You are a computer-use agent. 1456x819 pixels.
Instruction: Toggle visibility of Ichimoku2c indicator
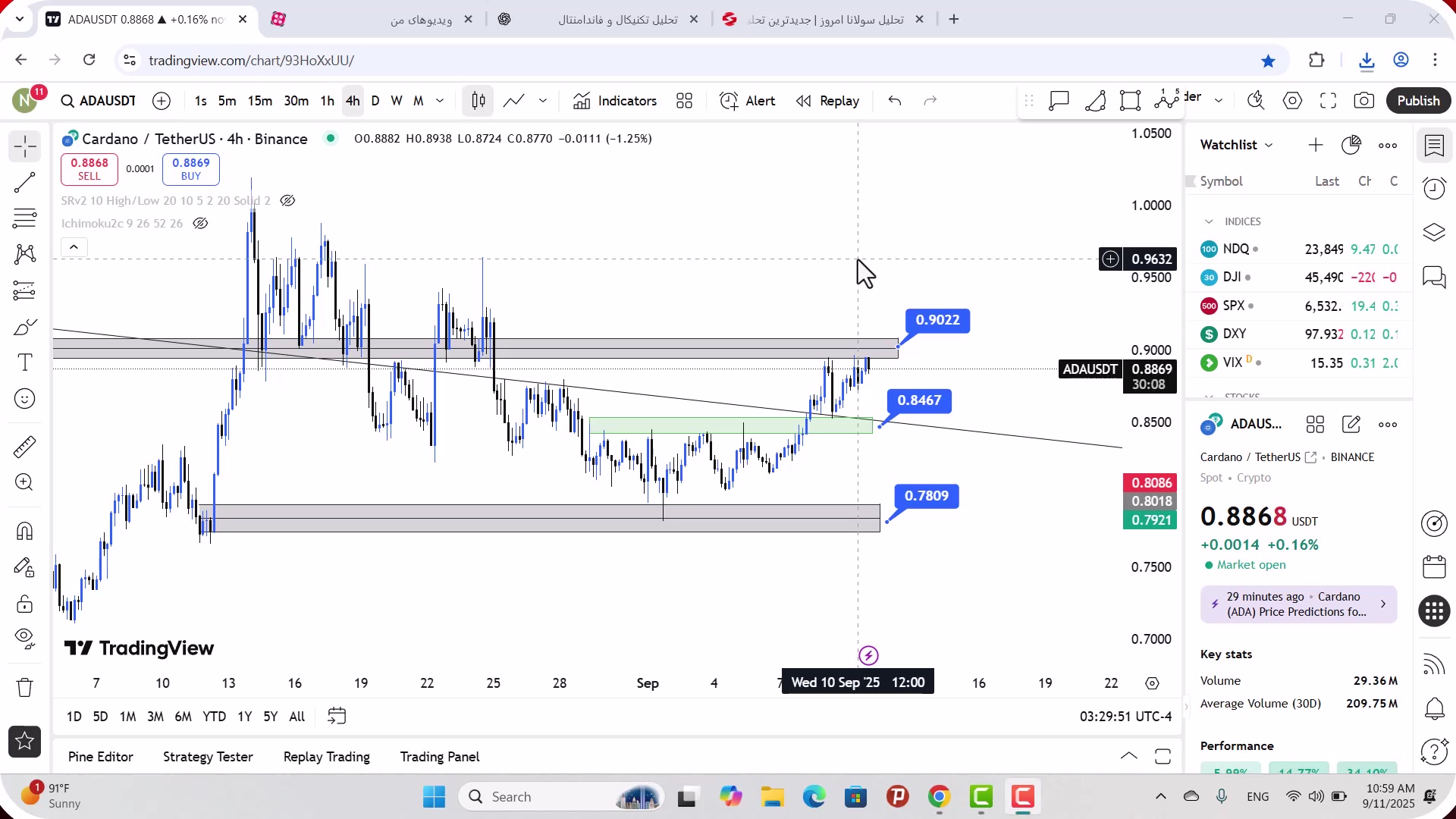click(200, 224)
